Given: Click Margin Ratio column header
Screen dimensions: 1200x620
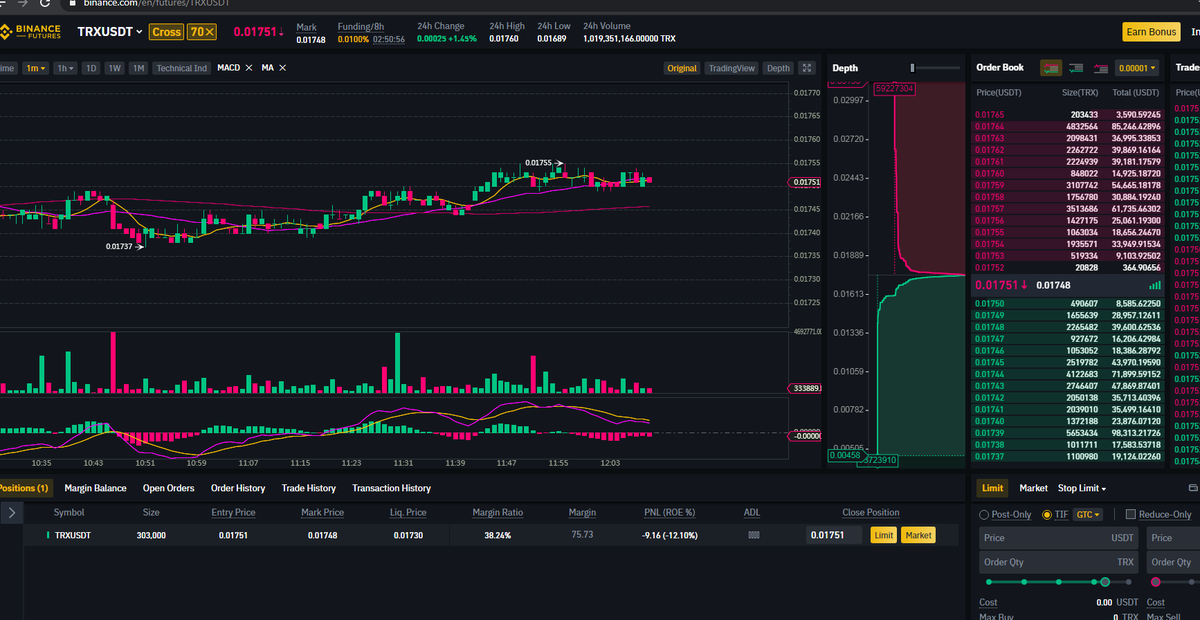Looking at the screenshot, I should tap(498, 512).
